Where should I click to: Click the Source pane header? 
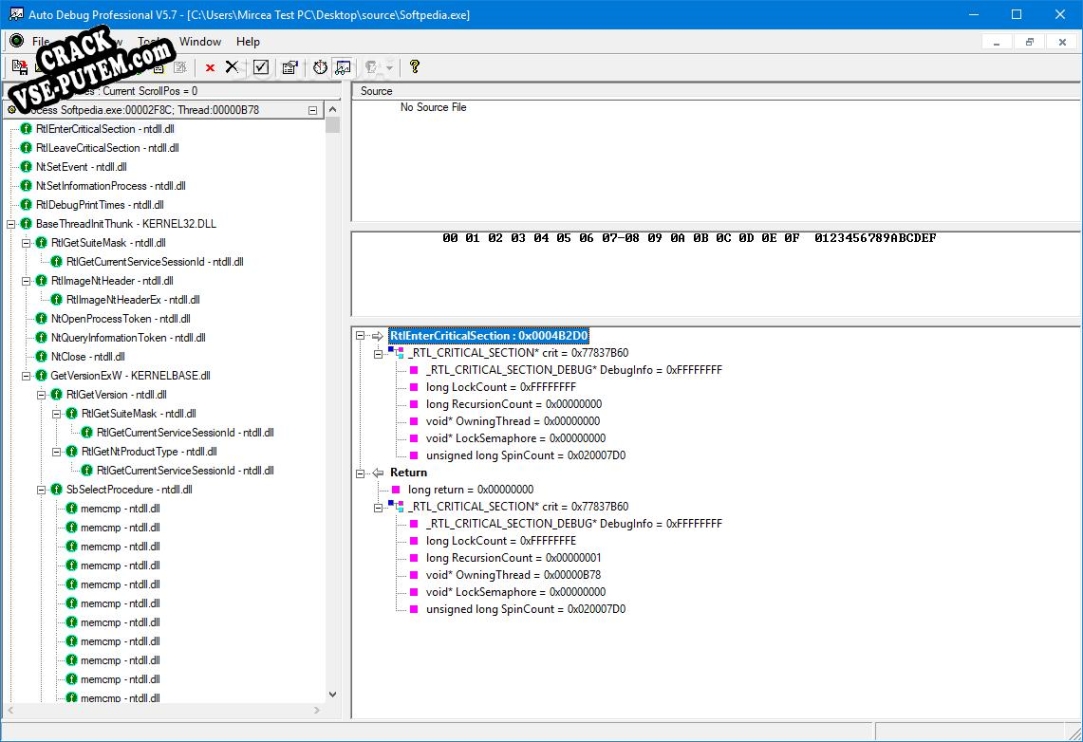(x=716, y=91)
